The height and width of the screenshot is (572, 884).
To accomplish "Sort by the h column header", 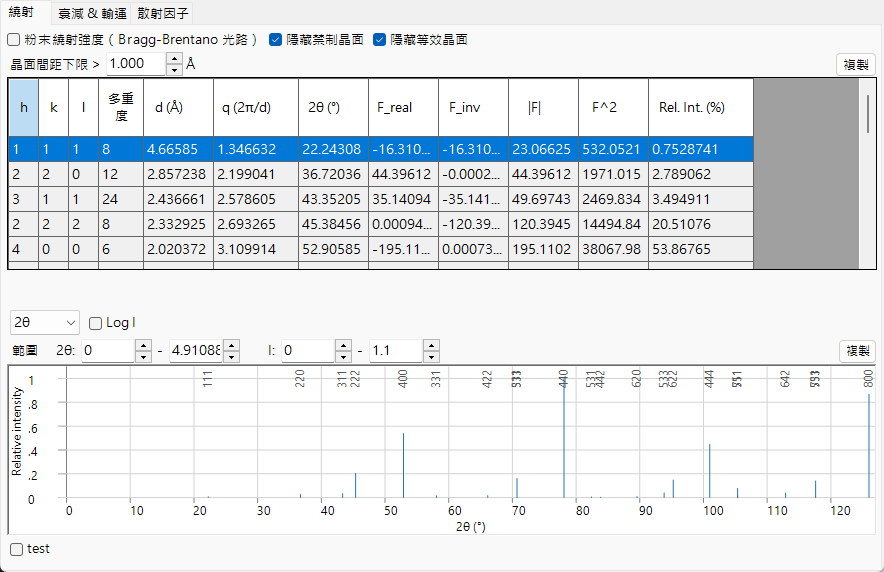I will pos(24,107).
